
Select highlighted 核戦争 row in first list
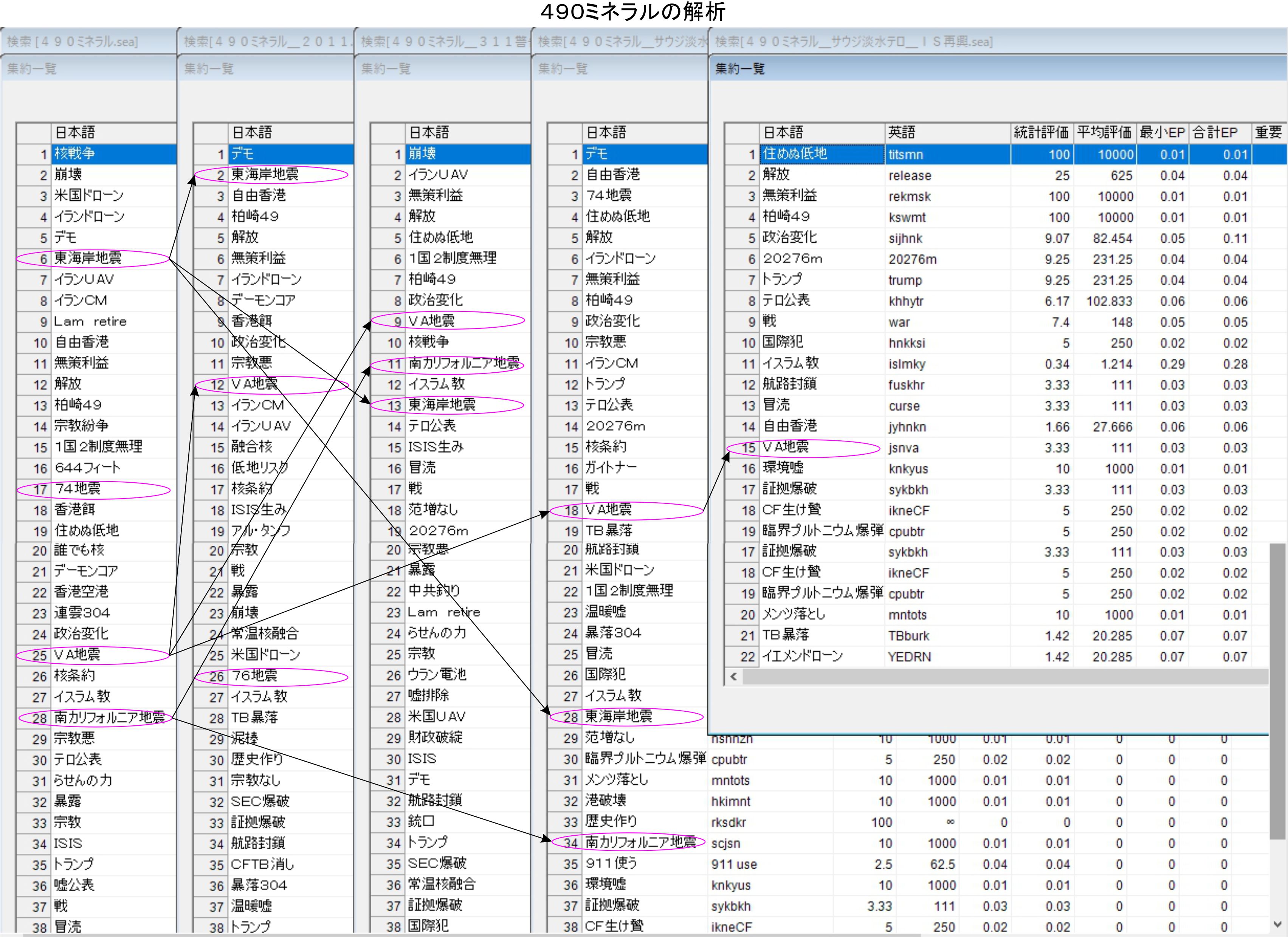[74, 153]
